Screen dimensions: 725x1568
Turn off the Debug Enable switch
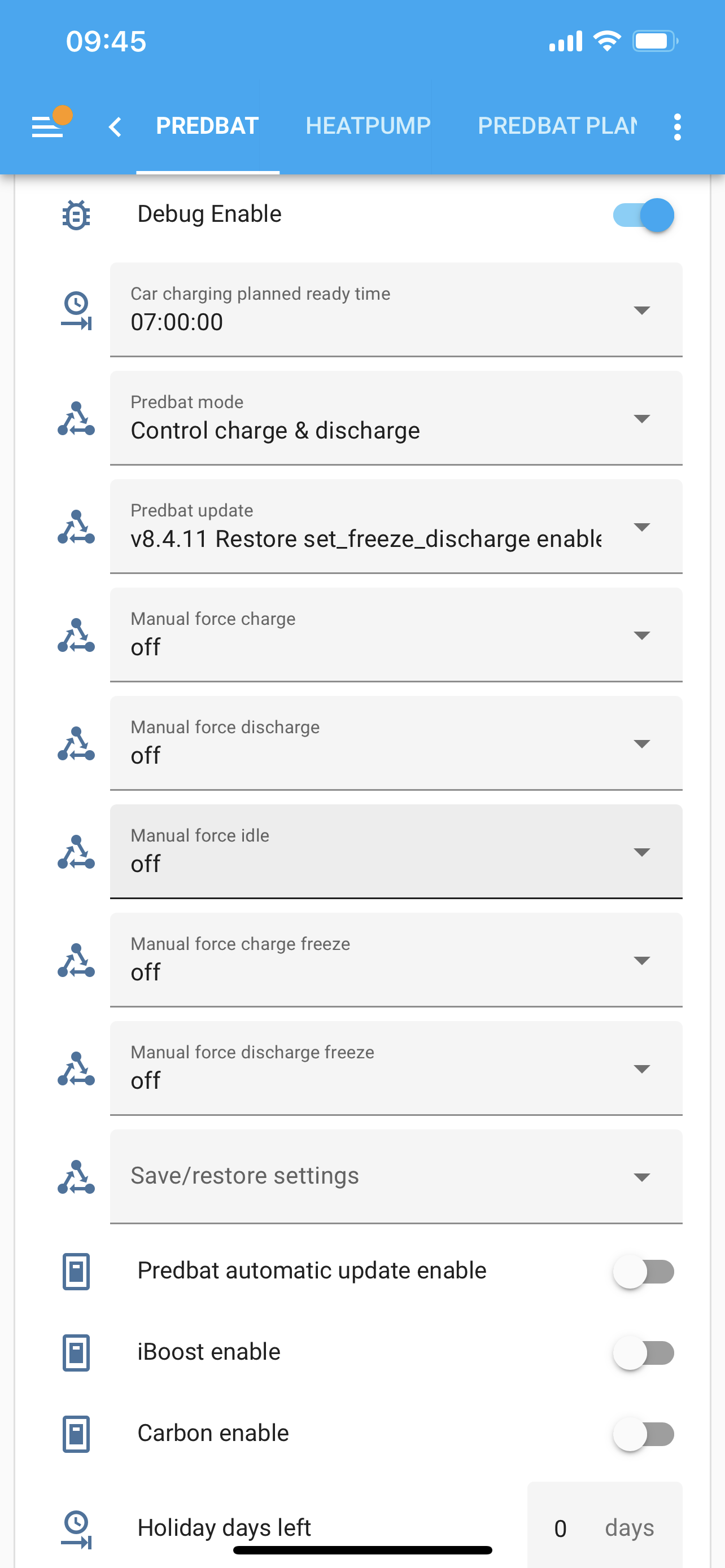(x=644, y=215)
